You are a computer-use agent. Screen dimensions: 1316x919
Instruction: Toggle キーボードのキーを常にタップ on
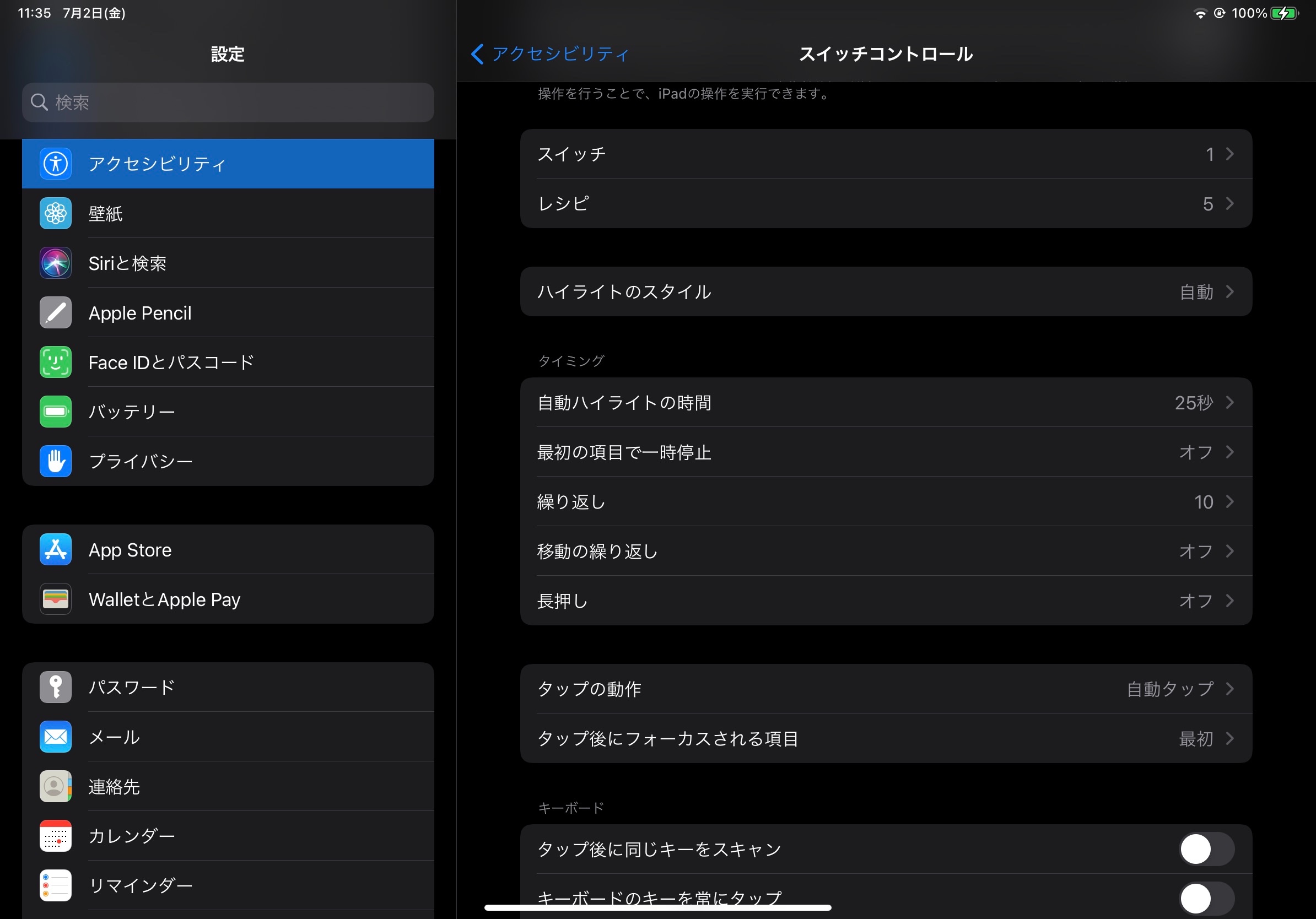tap(1206, 899)
